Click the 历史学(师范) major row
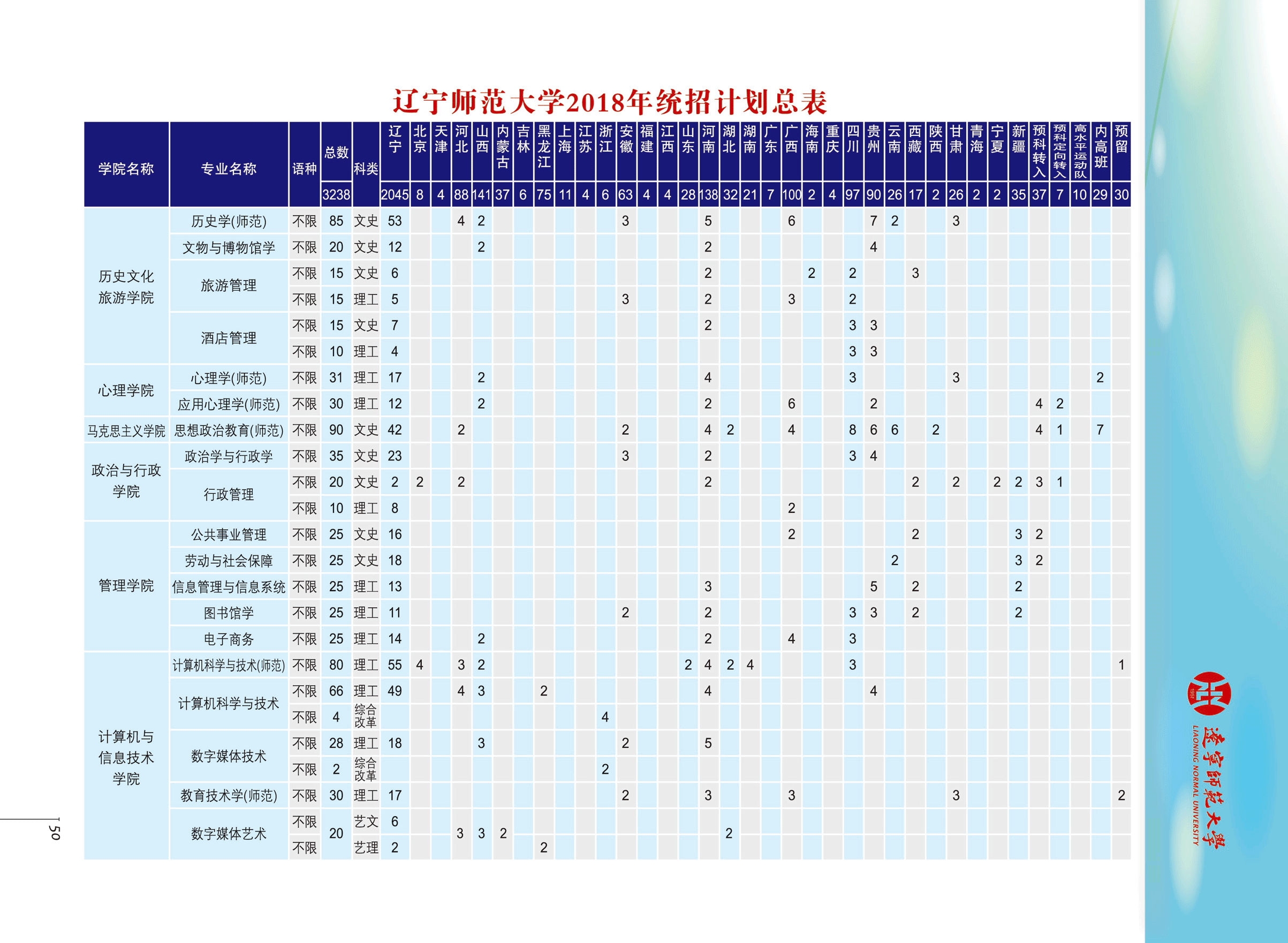 pos(607,221)
